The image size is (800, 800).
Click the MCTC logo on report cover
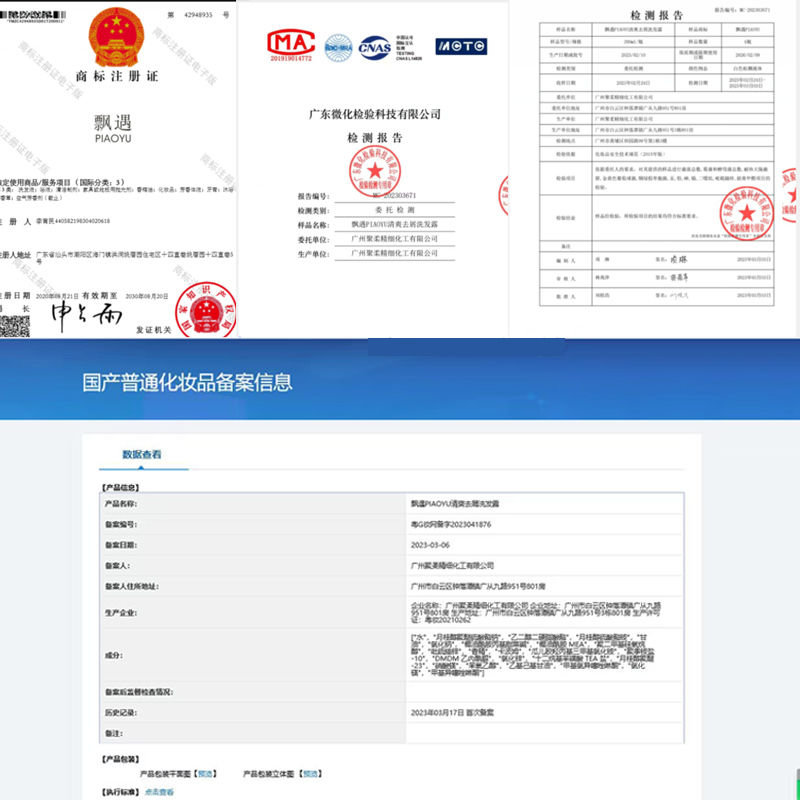[461, 46]
